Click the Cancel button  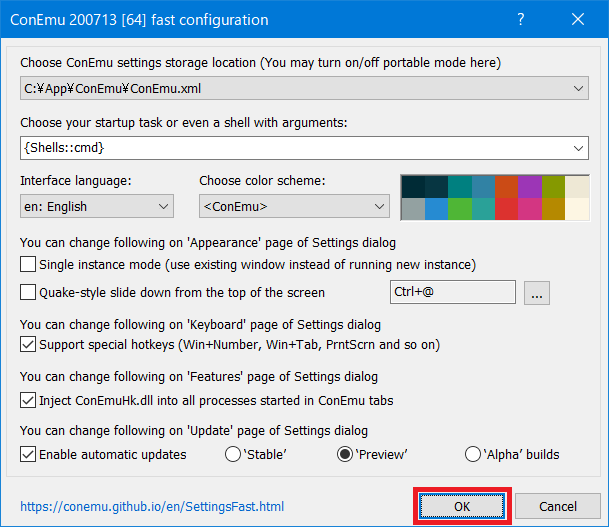pyautogui.click(x=558, y=506)
